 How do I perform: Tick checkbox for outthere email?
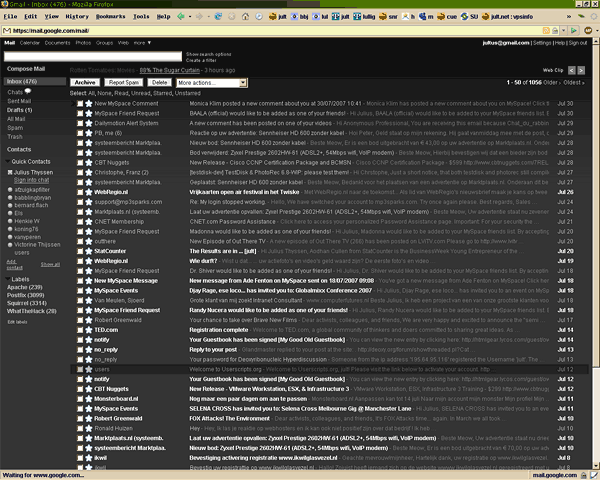coord(80,242)
